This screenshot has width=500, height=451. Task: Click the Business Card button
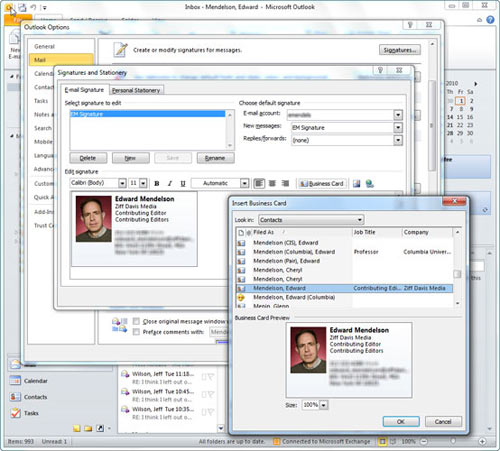[x=322, y=184]
